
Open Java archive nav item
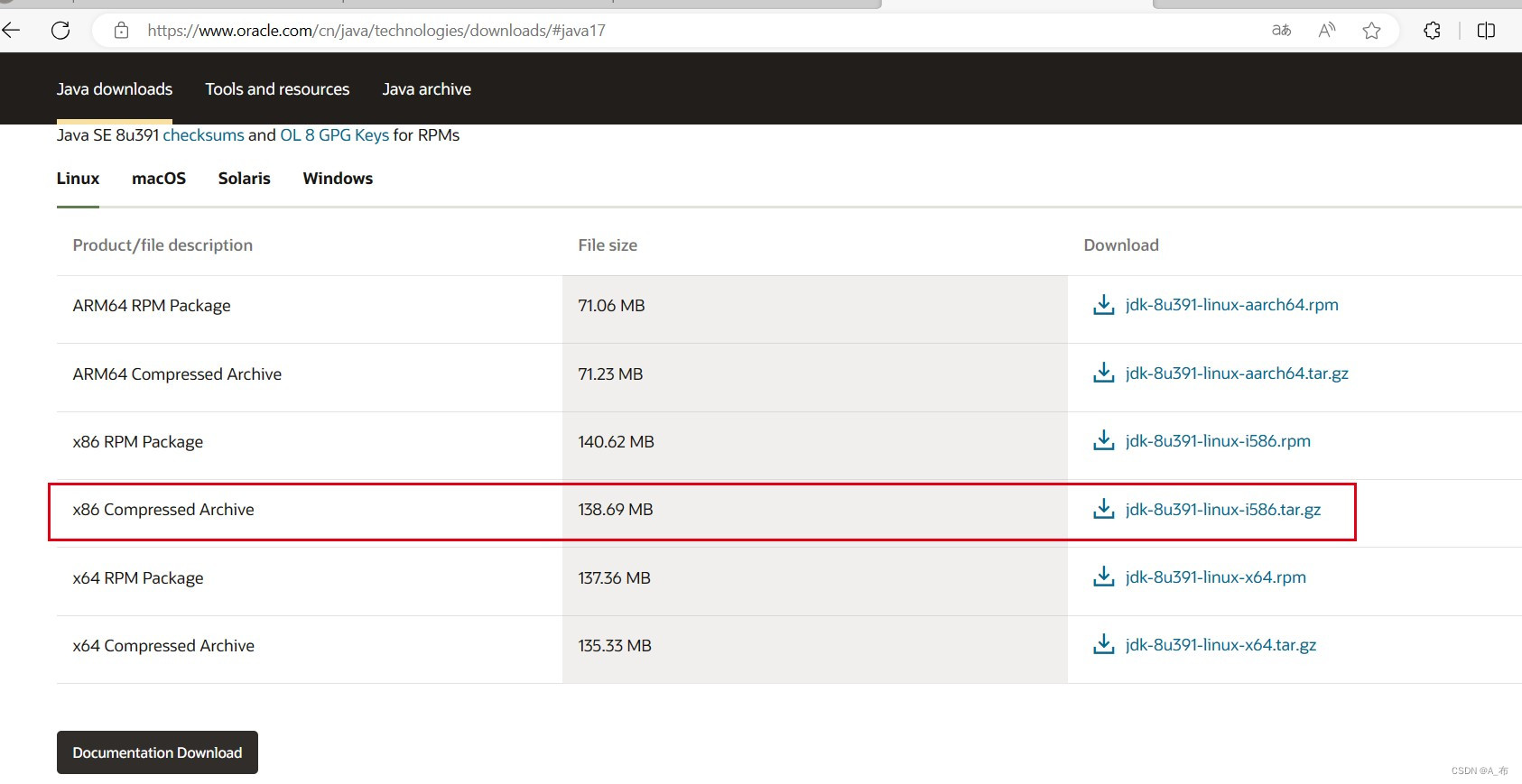[x=427, y=89]
